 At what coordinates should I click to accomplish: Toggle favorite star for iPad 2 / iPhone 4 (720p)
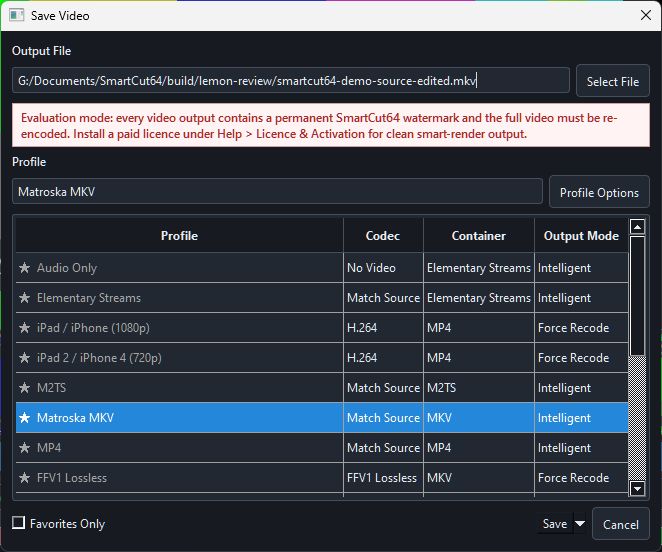24,358
